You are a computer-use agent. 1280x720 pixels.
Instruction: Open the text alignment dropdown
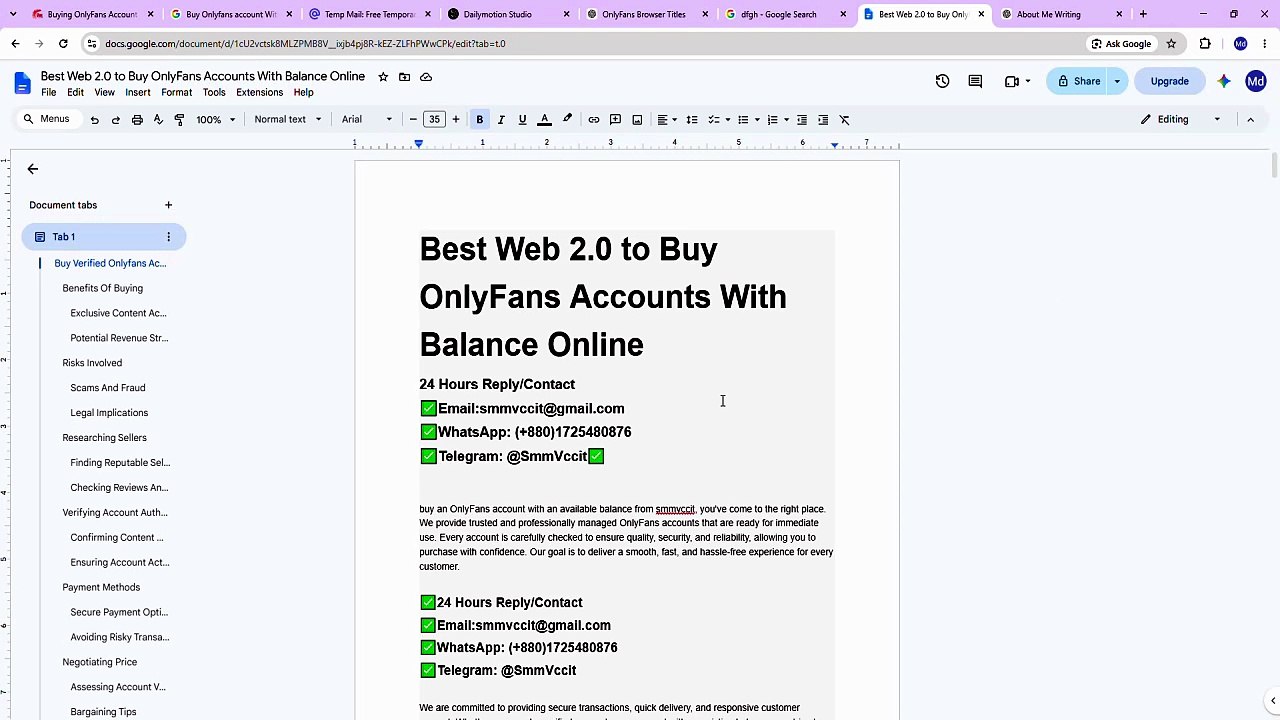(666, 120)
